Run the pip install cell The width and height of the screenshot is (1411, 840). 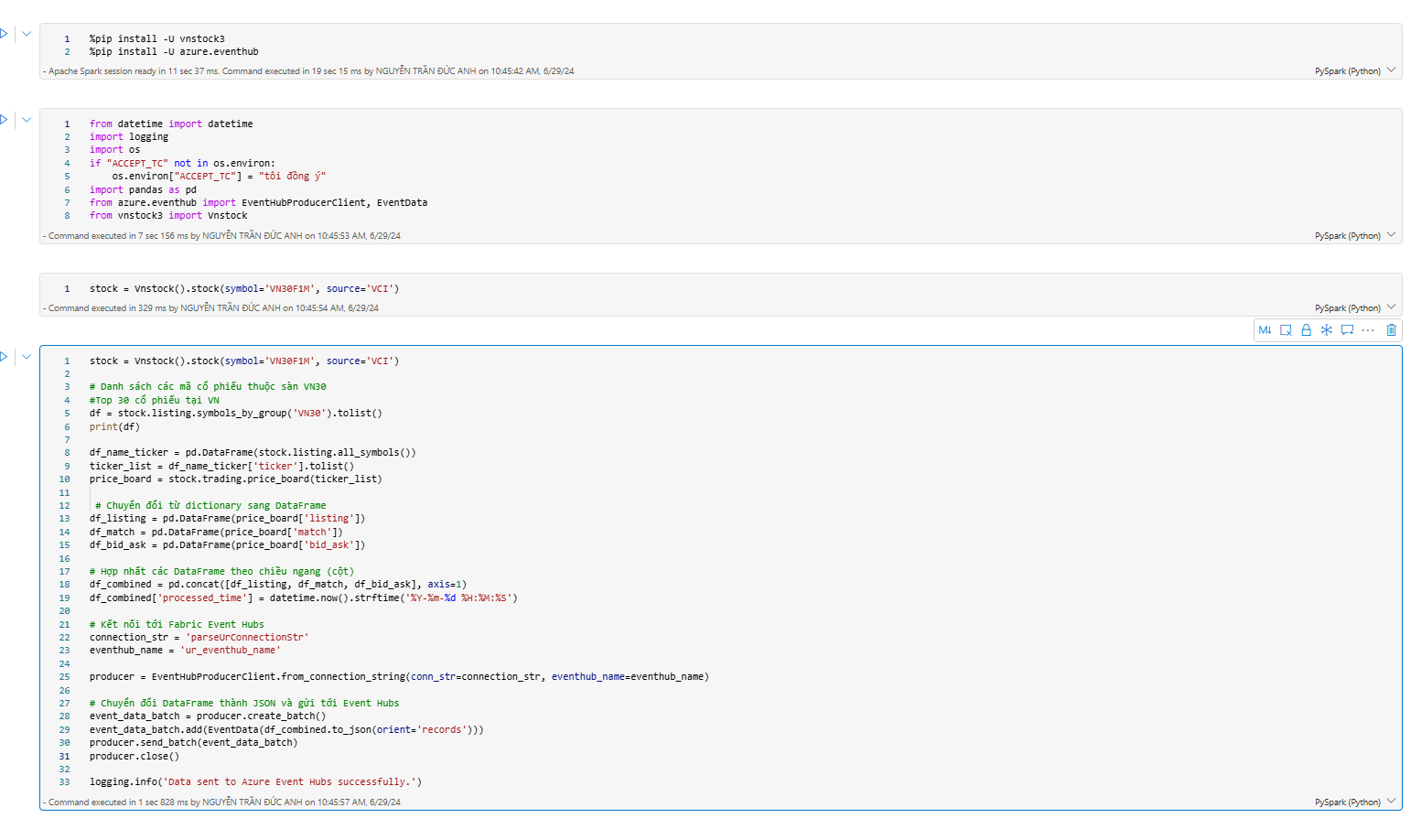[x=5, y=34]
